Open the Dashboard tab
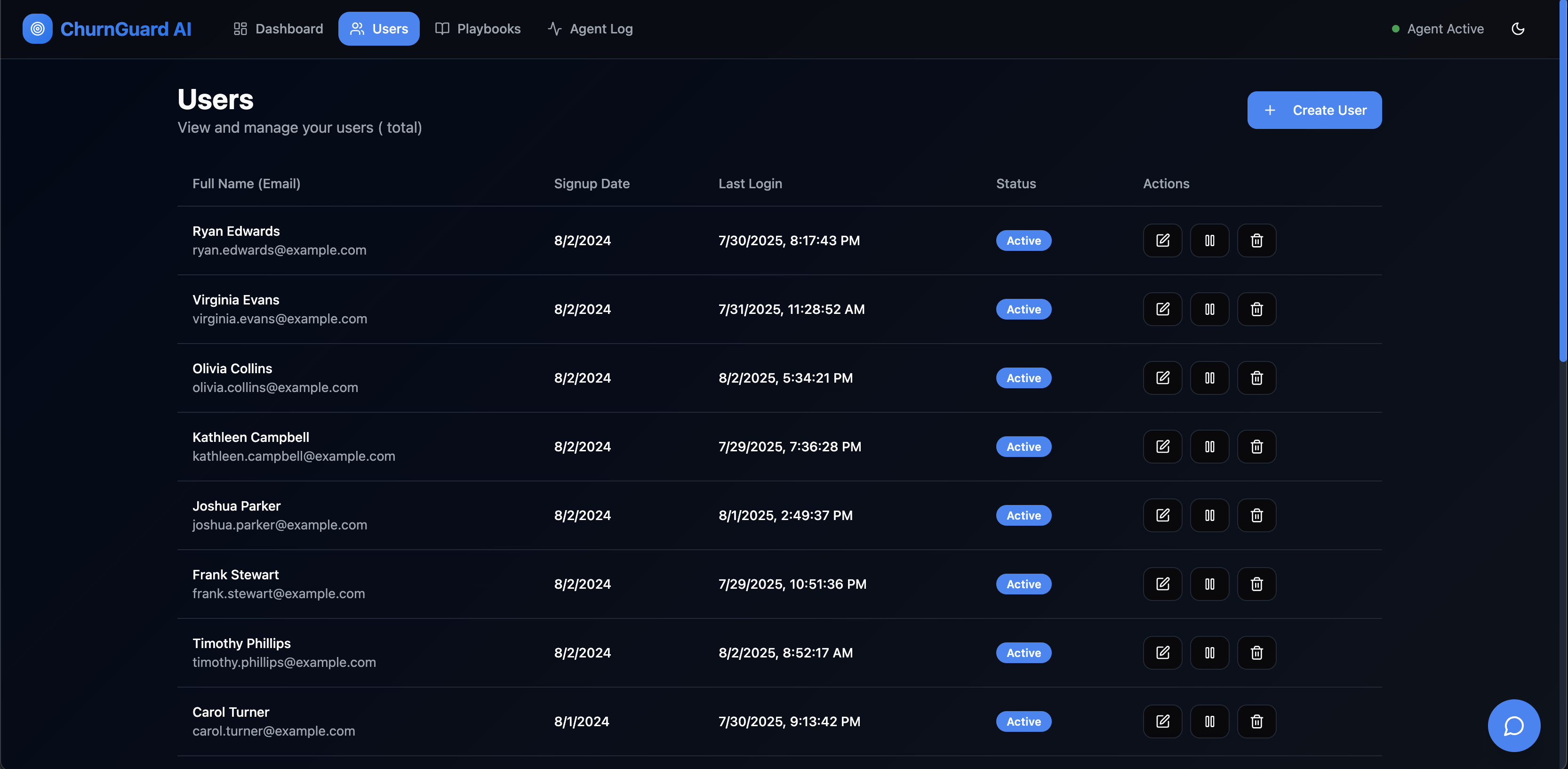Screen dimensions: 1568x769 point(278,29)
